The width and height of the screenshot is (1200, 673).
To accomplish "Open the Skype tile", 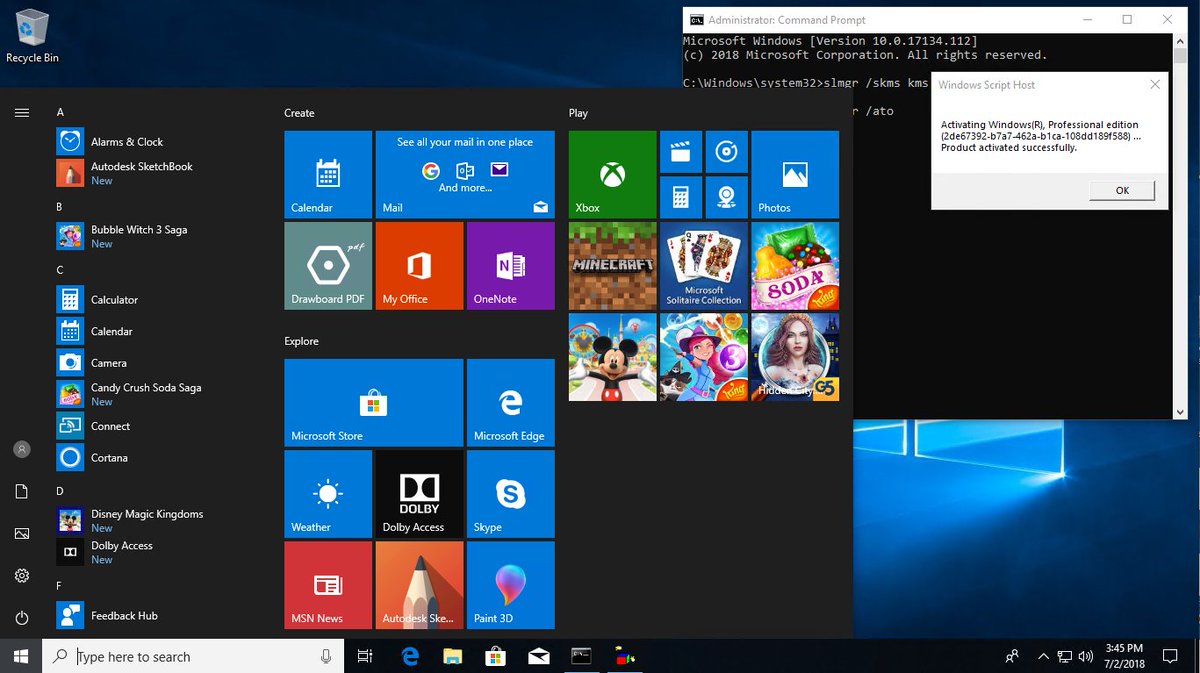I will (510, 494).
